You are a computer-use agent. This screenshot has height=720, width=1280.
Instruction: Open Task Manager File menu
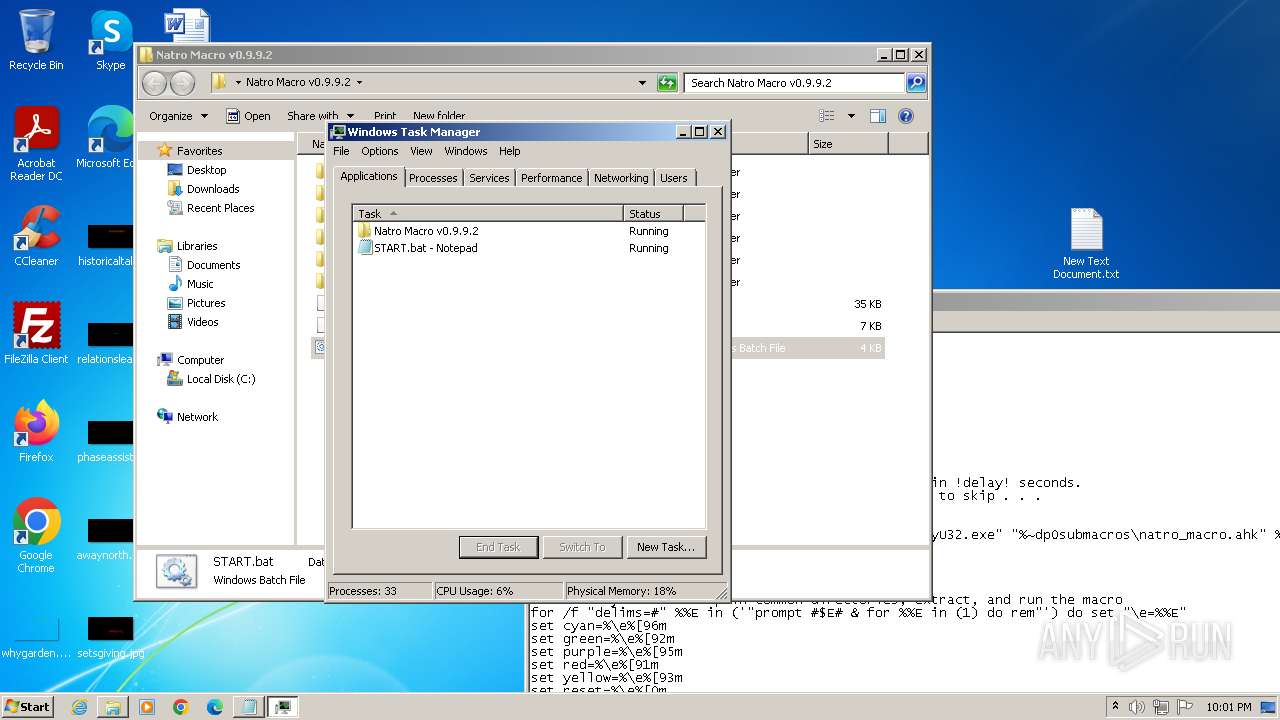pos(341,151)
